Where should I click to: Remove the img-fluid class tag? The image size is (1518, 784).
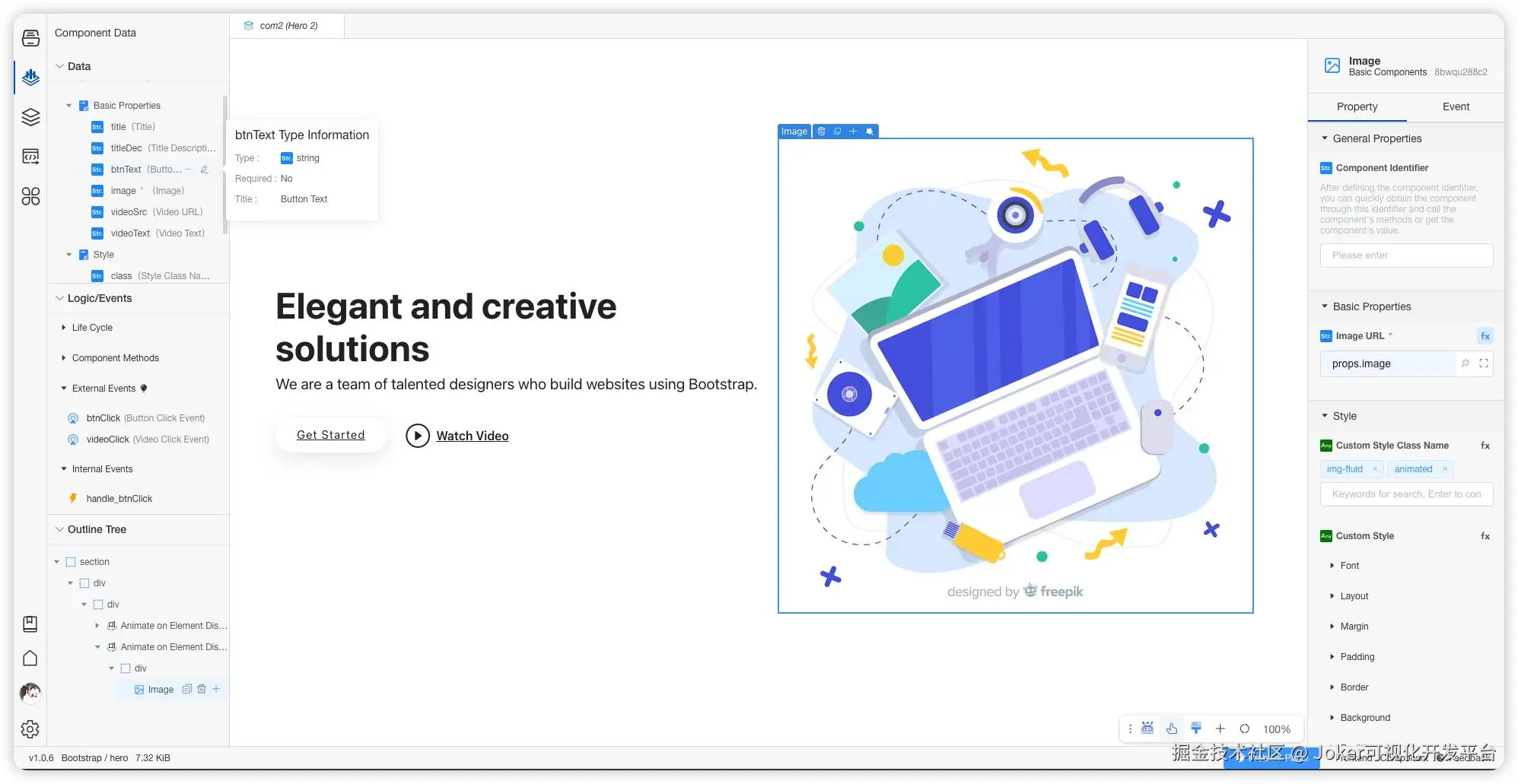click(1375, 469)
